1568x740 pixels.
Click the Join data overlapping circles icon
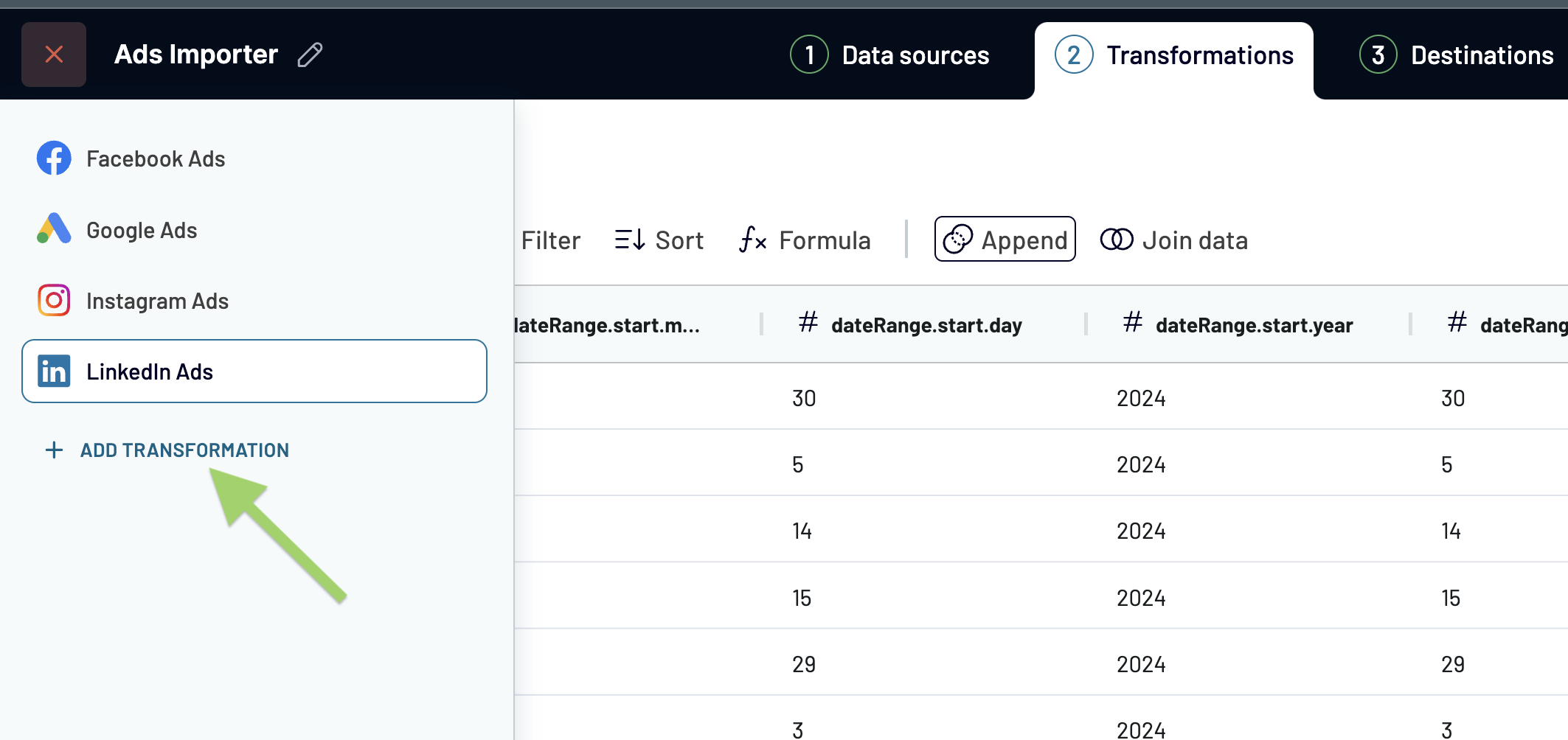point(1116,240)
